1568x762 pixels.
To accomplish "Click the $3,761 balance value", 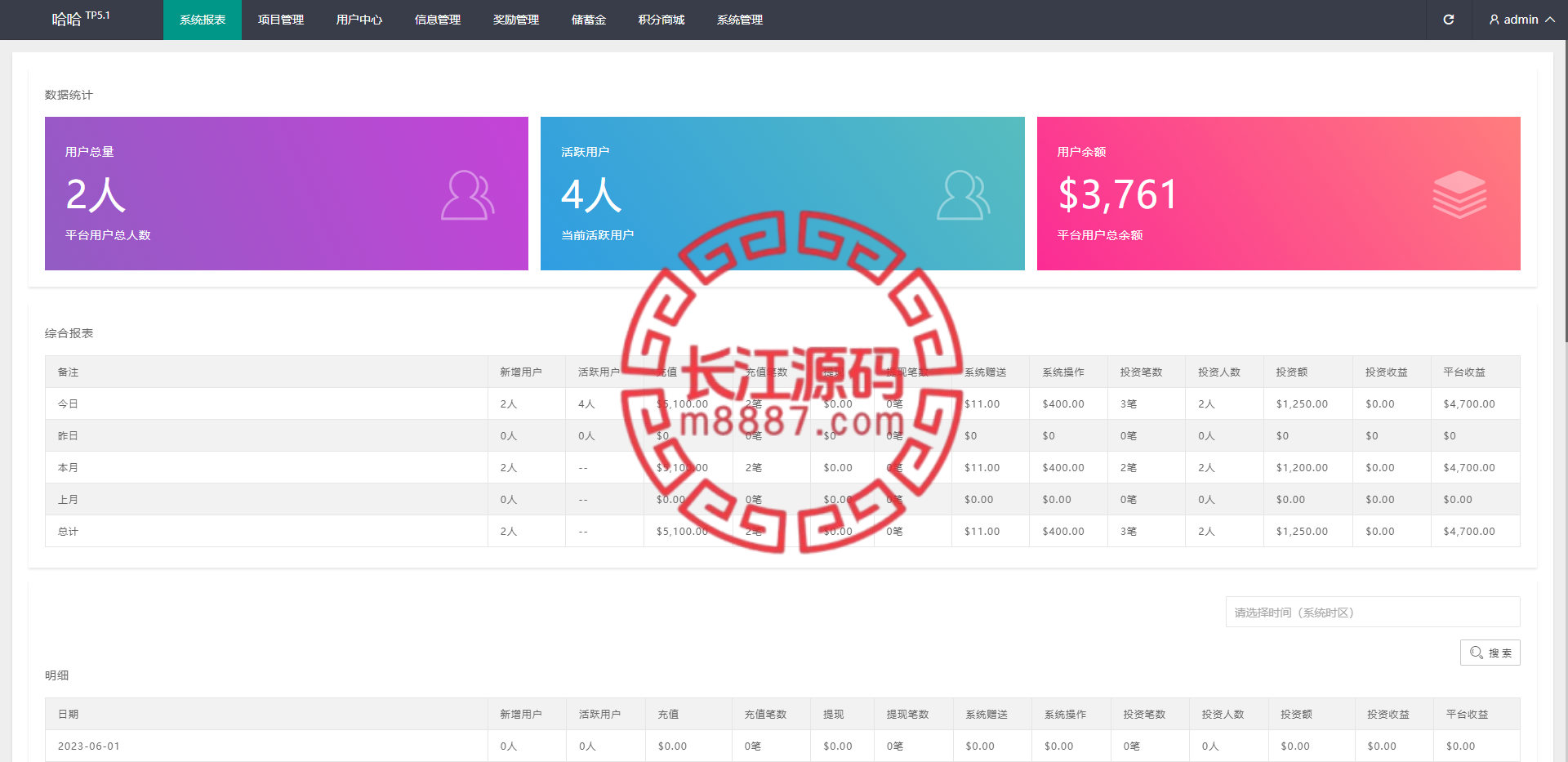I will tap(1118, 194).
